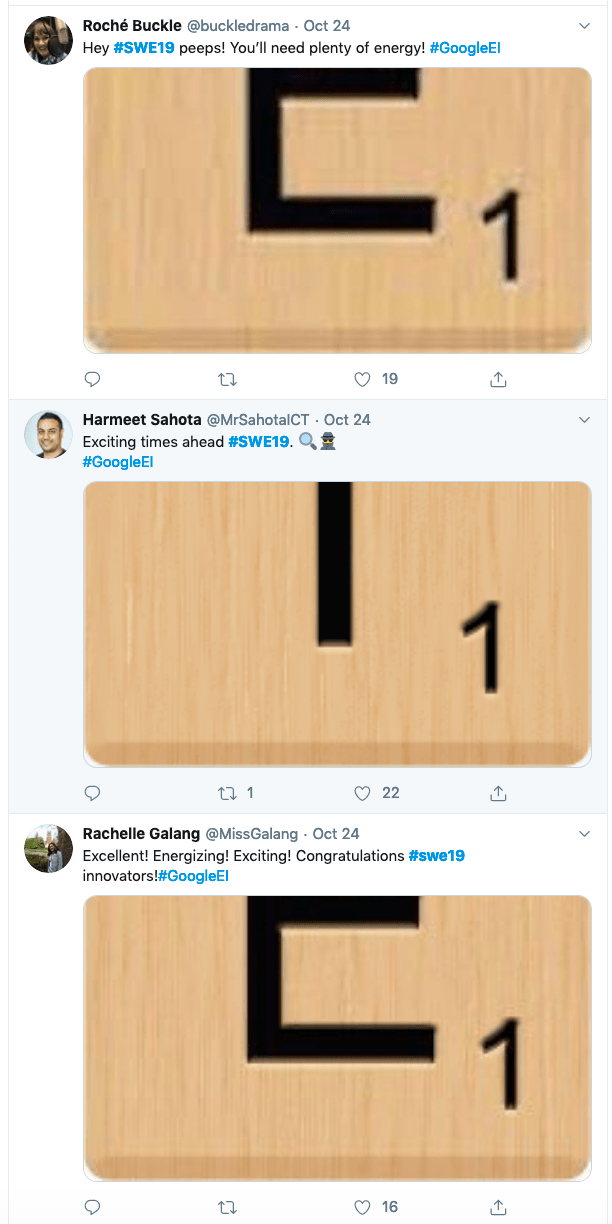The width and height of the screenshot is (612, 1224).
Task: Reply to Roché Buckle's tweet
Action: pyautogui.click(x=92, y=380)
